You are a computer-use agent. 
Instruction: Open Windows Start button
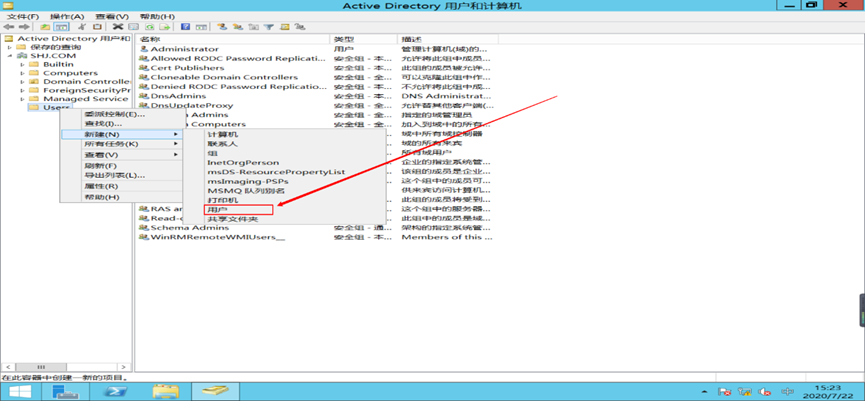click(20, 392)
